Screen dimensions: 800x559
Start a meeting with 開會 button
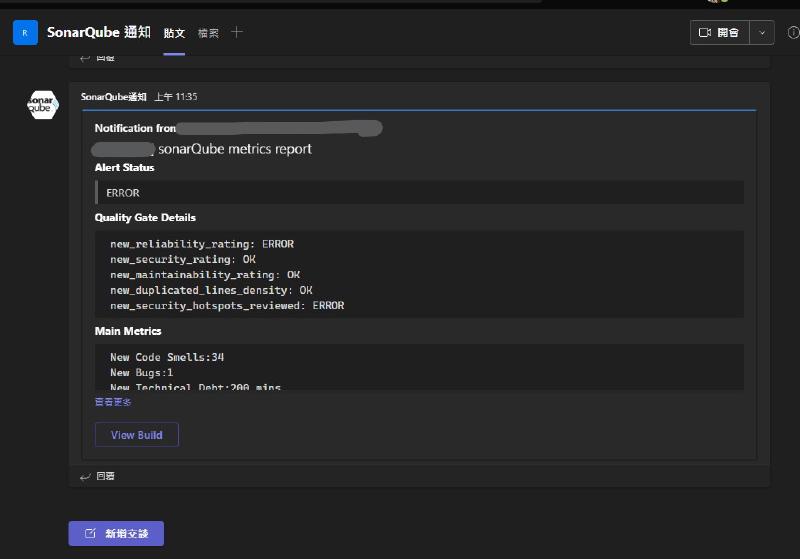(x=719, y=33)
